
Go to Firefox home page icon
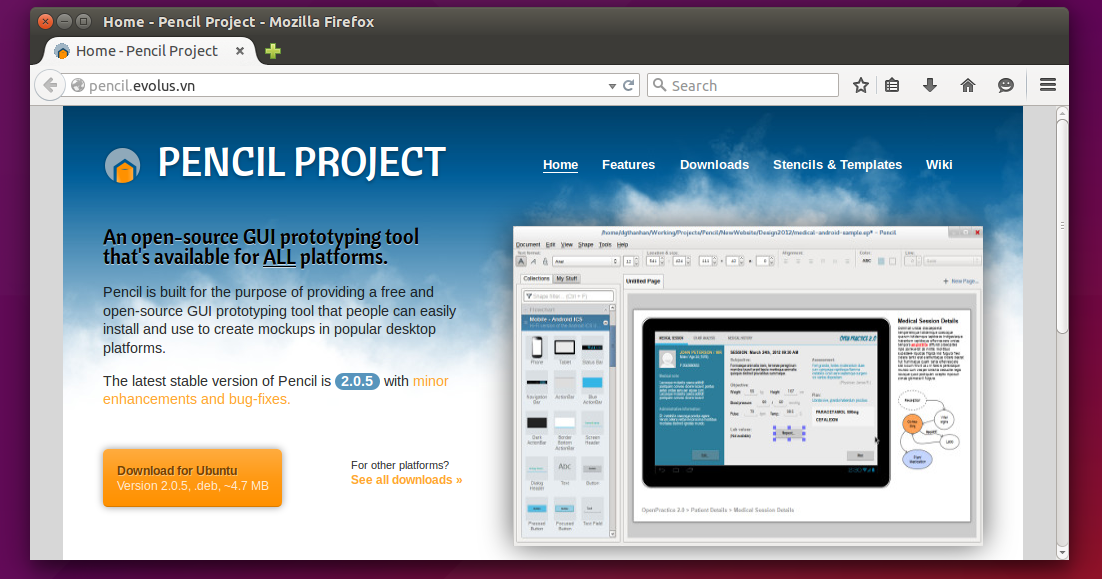[x=968, y=86]
